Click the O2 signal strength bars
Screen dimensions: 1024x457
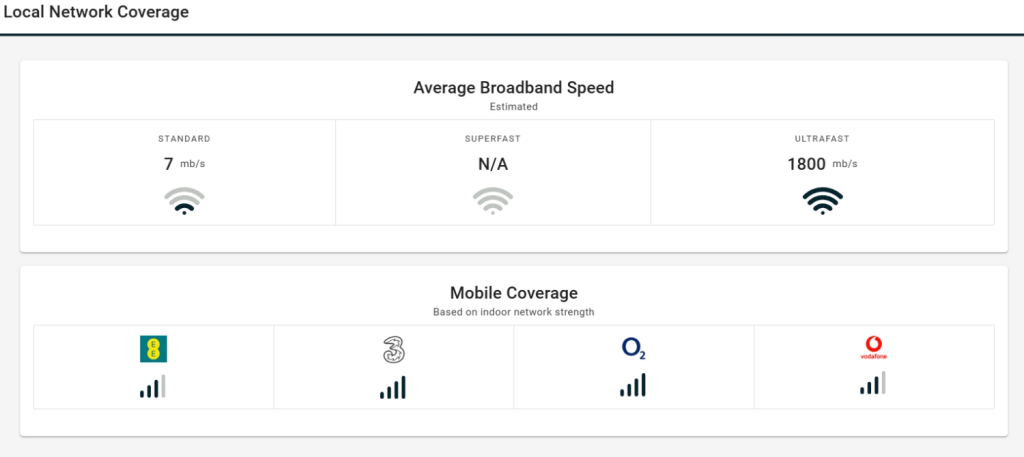click(633, 385)
